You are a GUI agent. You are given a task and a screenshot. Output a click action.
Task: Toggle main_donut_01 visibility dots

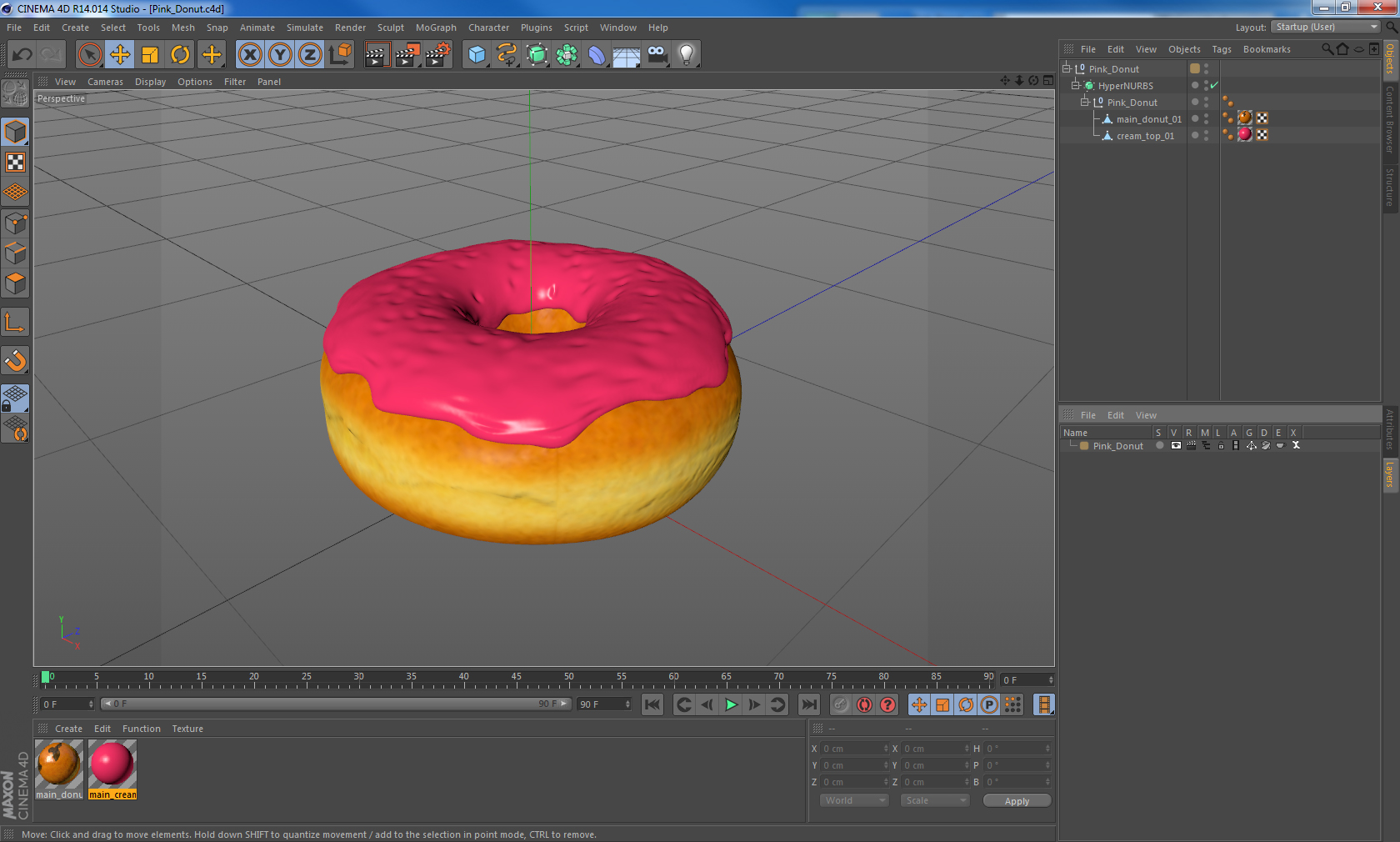point(1206,119)
